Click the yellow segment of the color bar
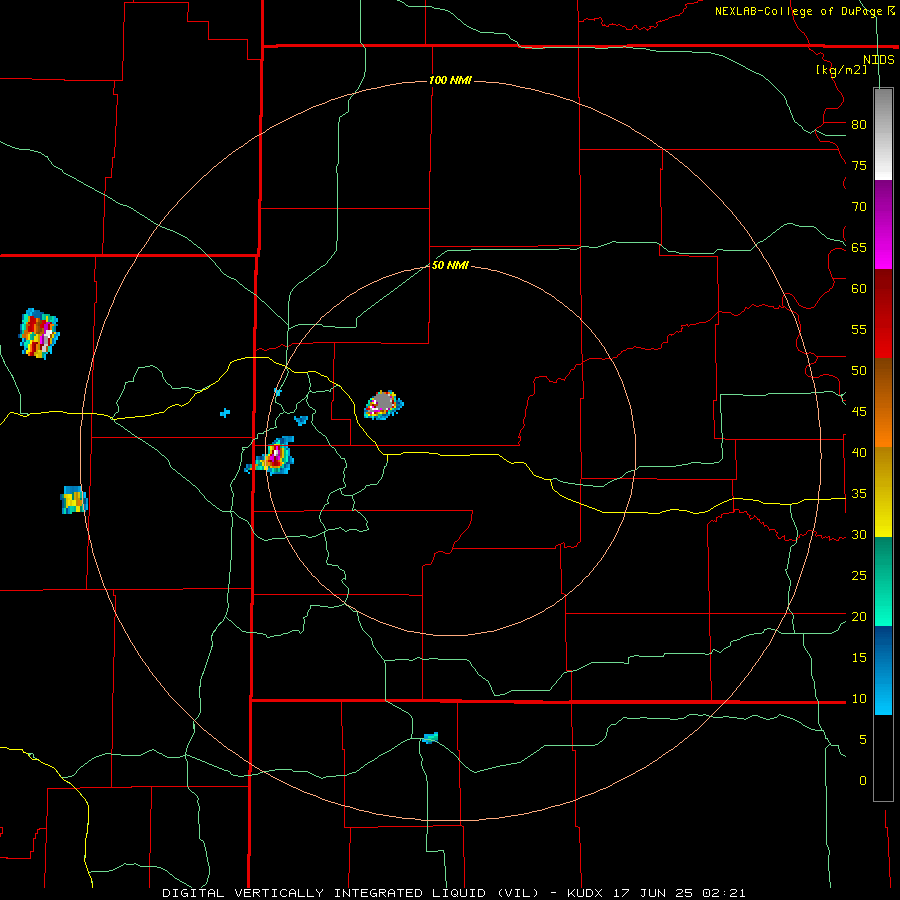Screen dimensions: 900x900 tap(883, 492)
